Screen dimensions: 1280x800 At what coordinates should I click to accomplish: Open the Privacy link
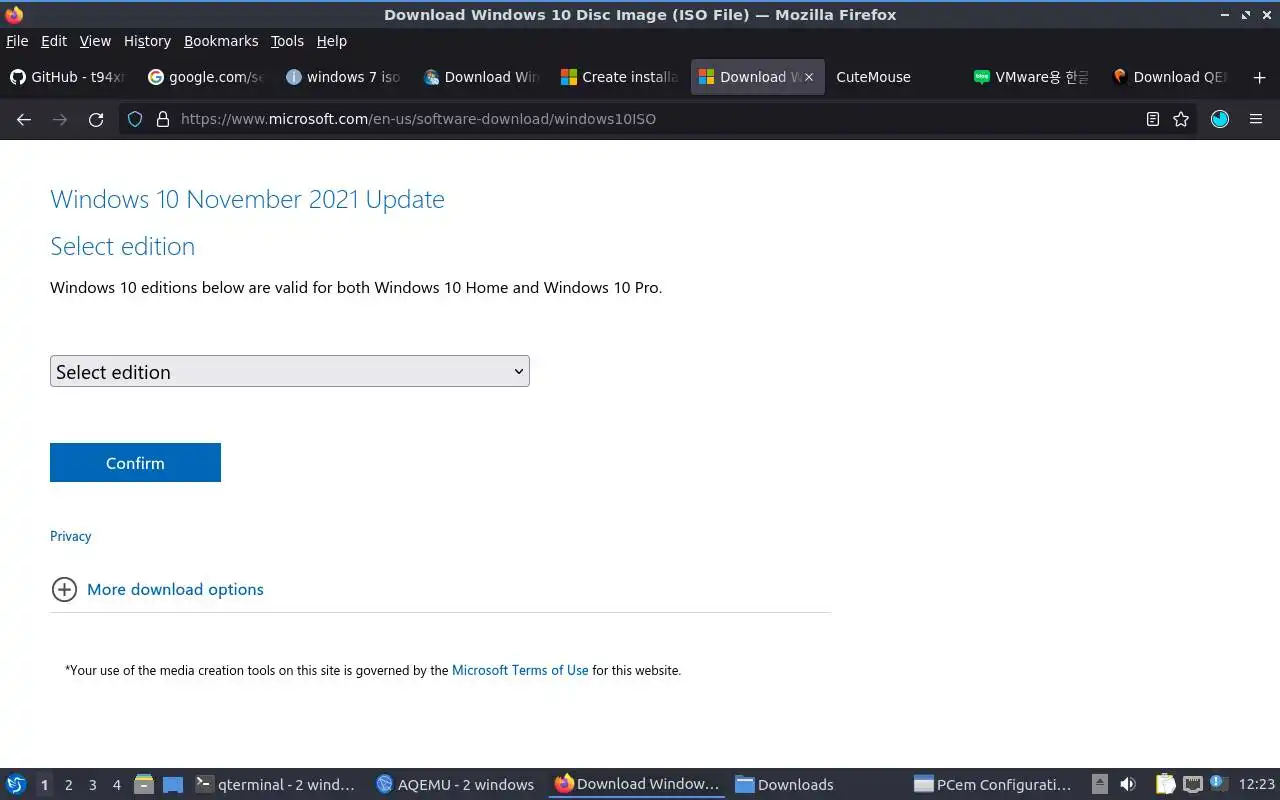pos(70,536)
